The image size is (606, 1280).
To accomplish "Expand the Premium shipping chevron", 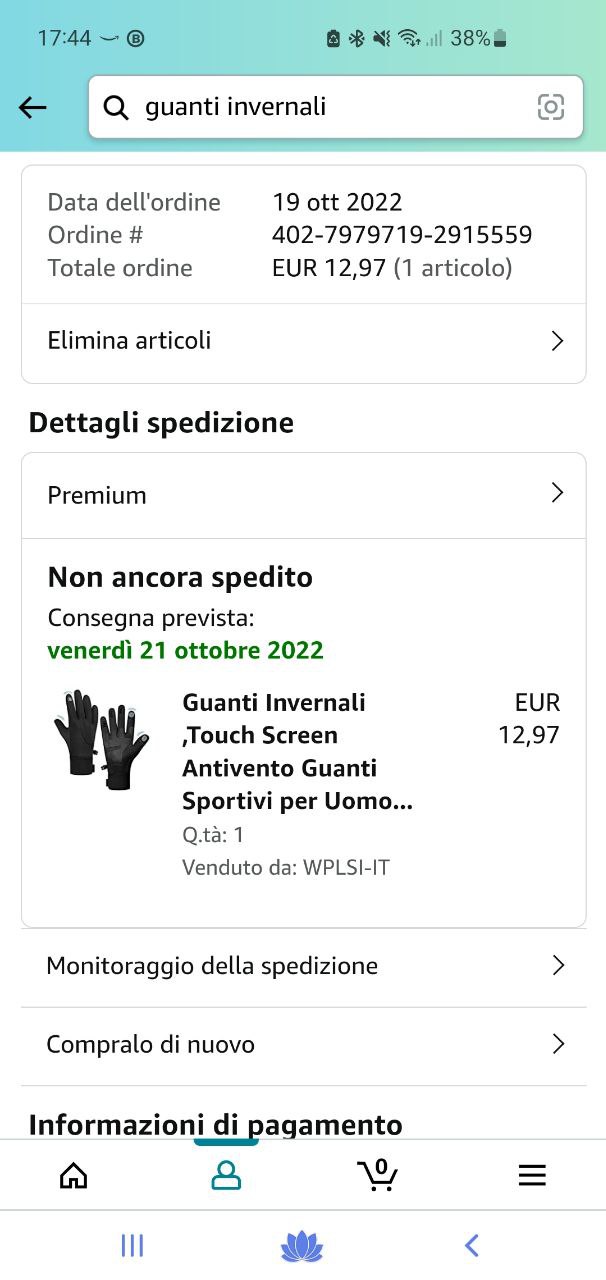I will point(558,493).
